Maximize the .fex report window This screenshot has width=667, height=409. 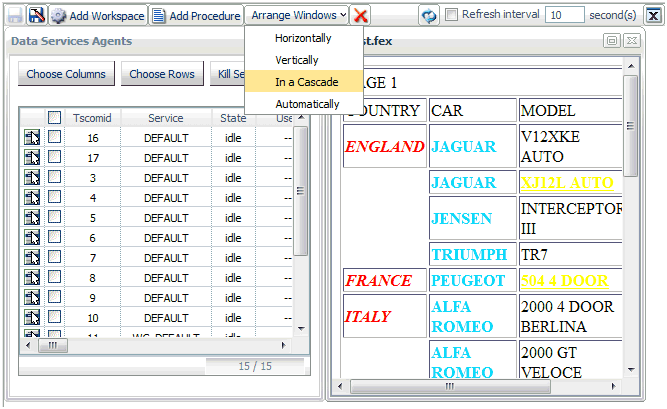coord(612,41)
